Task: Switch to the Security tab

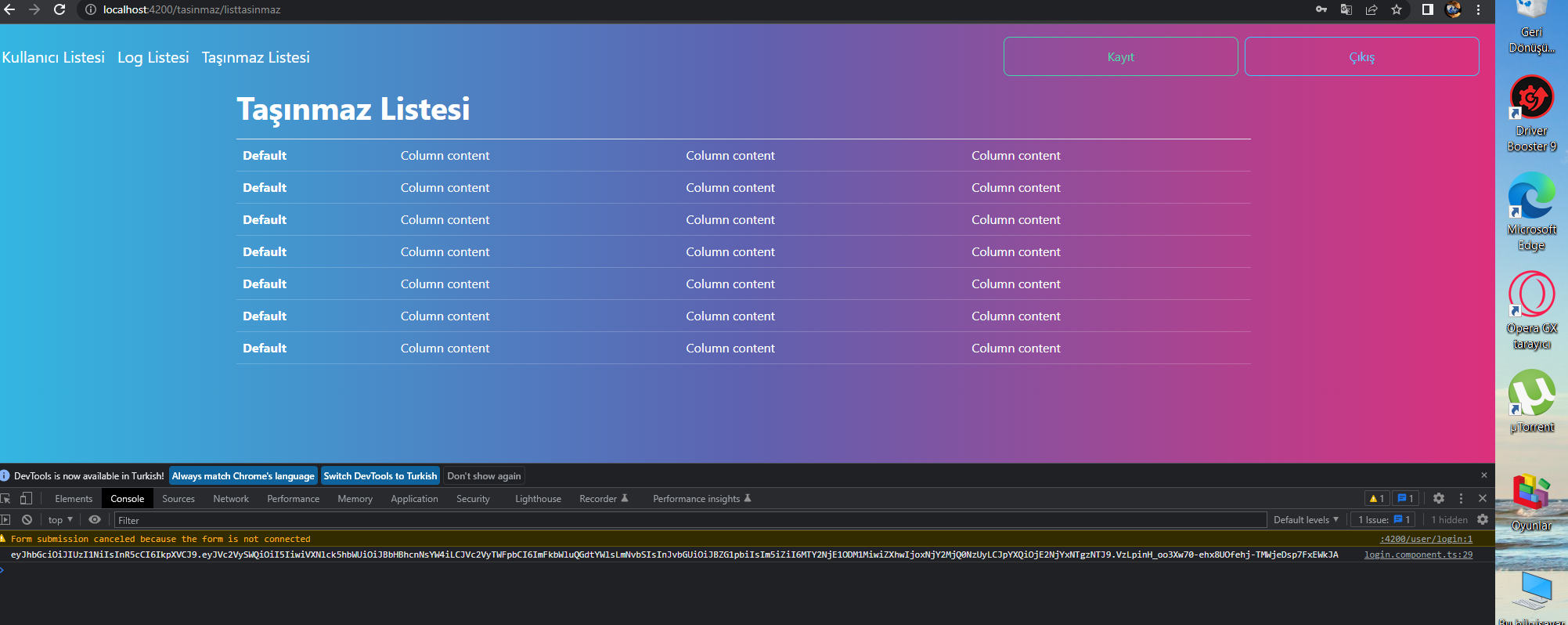Action: [x=473, y=498]
